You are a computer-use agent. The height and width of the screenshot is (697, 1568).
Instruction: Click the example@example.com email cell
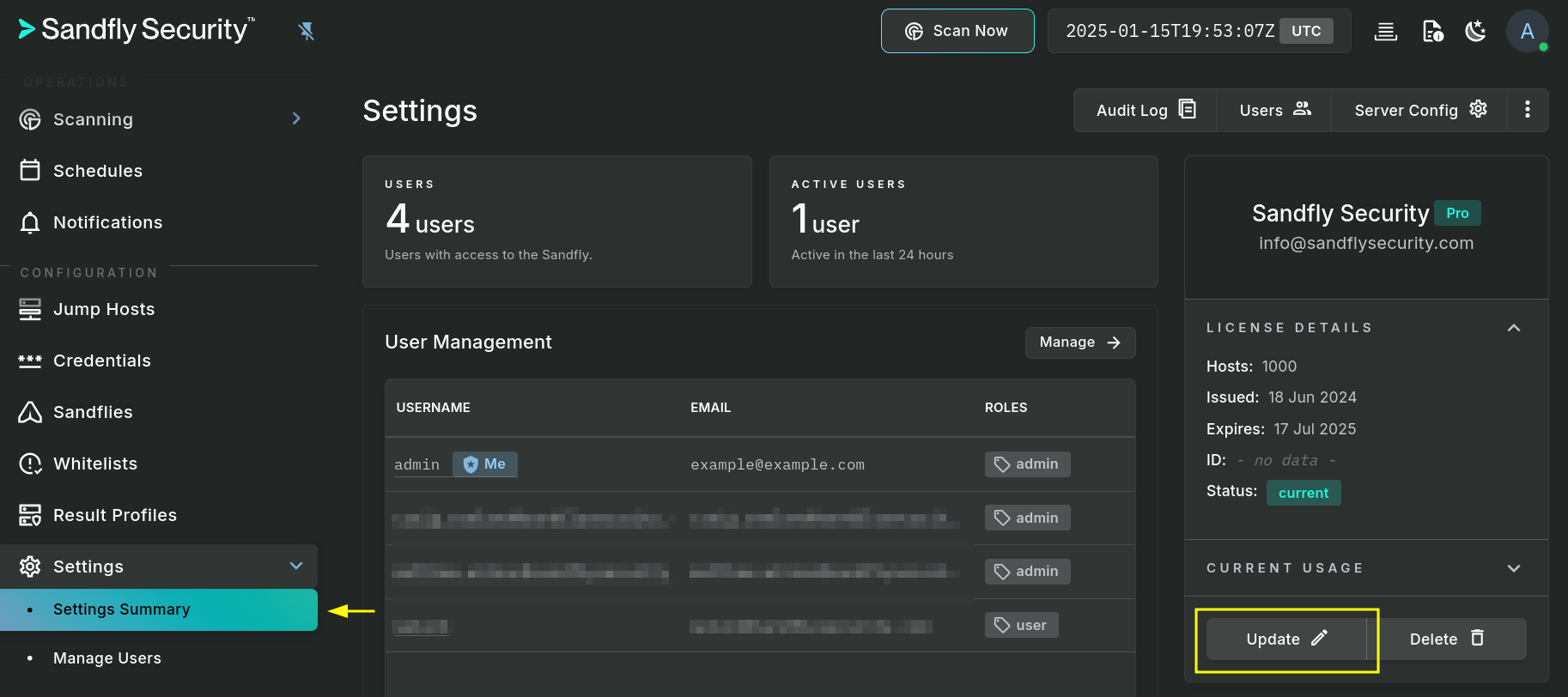tap(777, 465)
